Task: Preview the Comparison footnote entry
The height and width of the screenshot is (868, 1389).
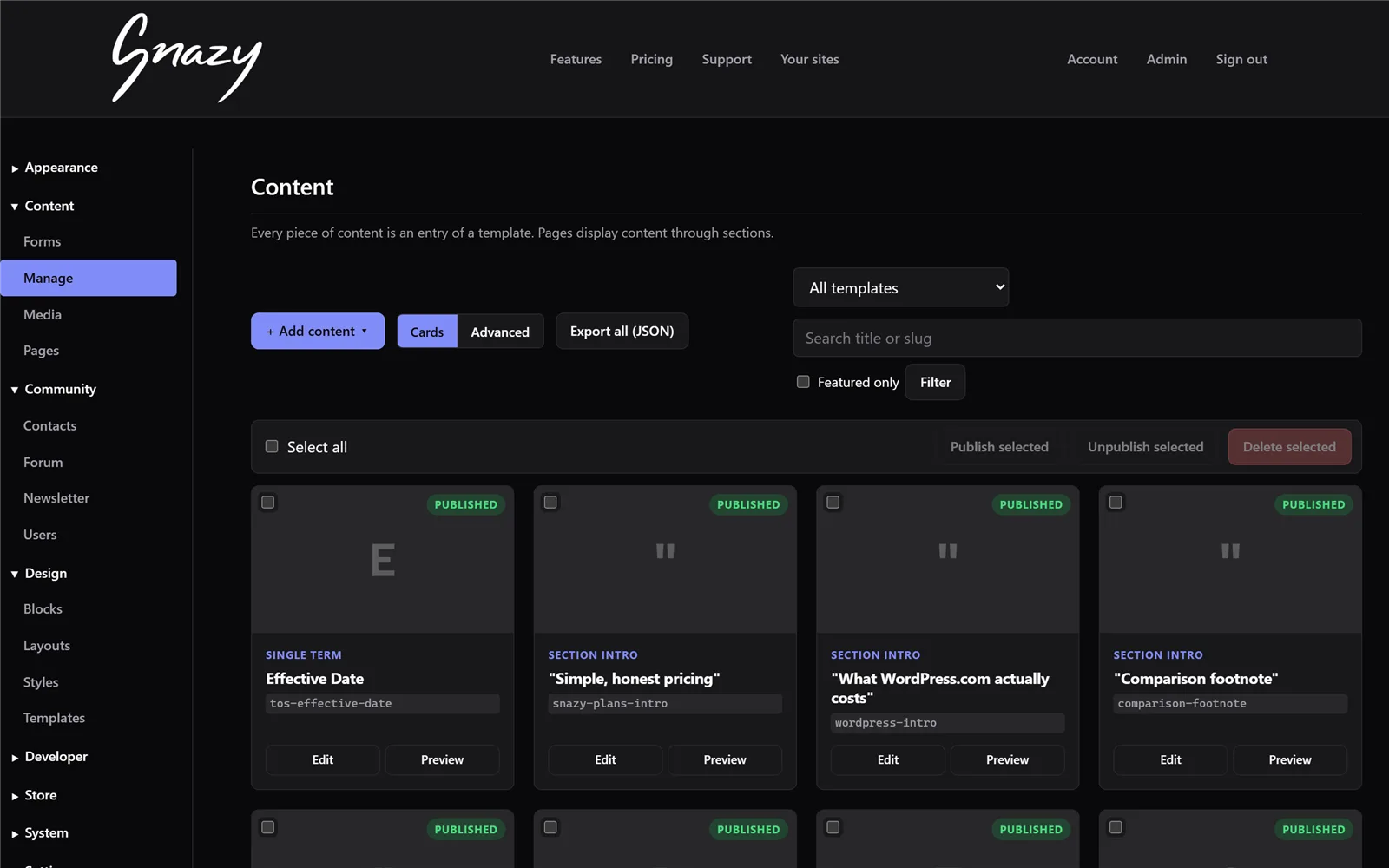Action: [x=1290, y=759]
